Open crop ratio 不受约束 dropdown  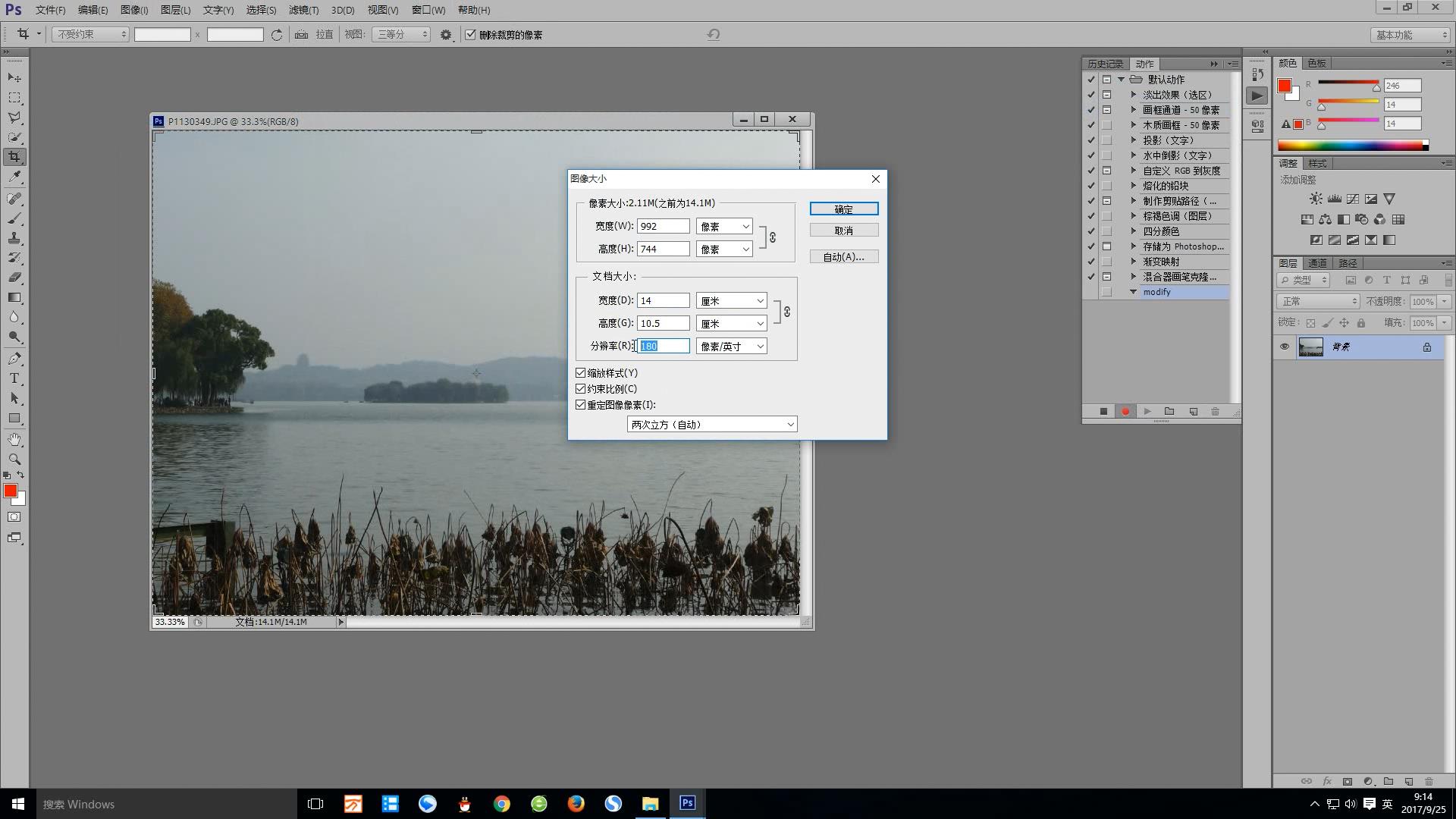(90, 35)
